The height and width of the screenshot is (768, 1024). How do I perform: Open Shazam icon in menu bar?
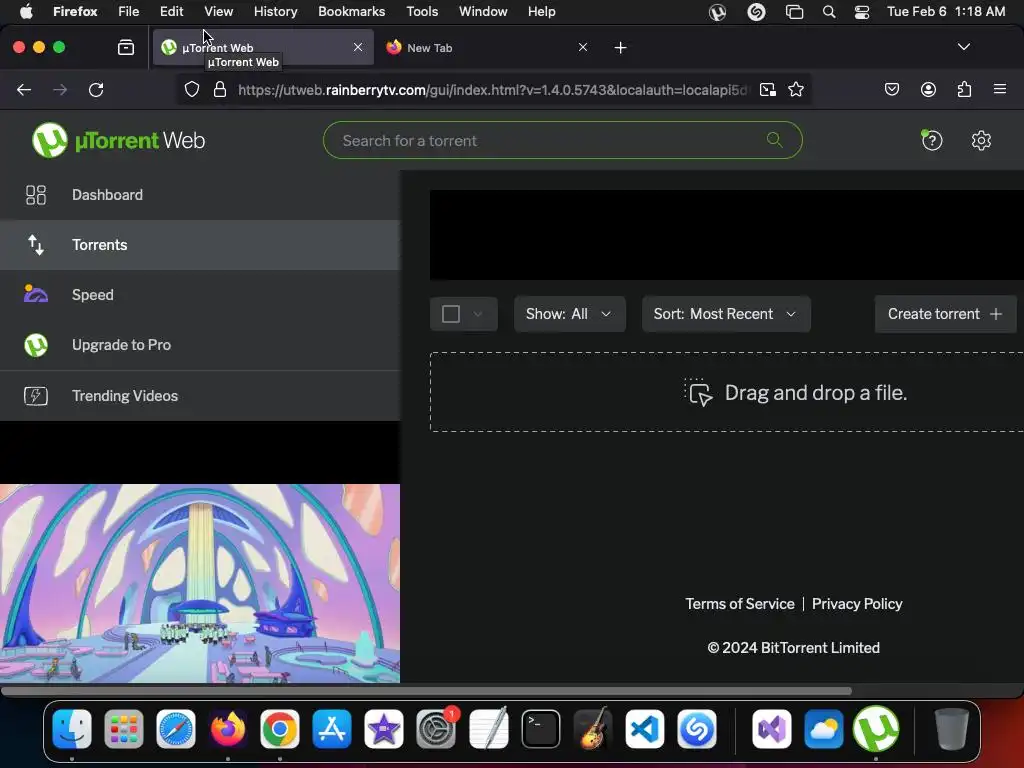coord(756,12)
